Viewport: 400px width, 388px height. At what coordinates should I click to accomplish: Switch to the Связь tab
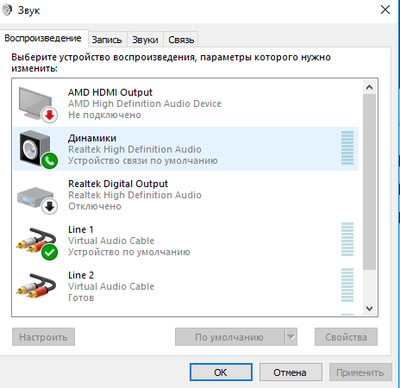181,40
